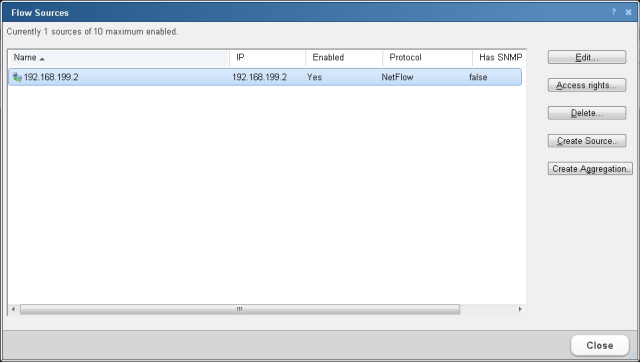640x362 pixels.
Task: Sort by the IP column header
Action: (x=267, y=58)
